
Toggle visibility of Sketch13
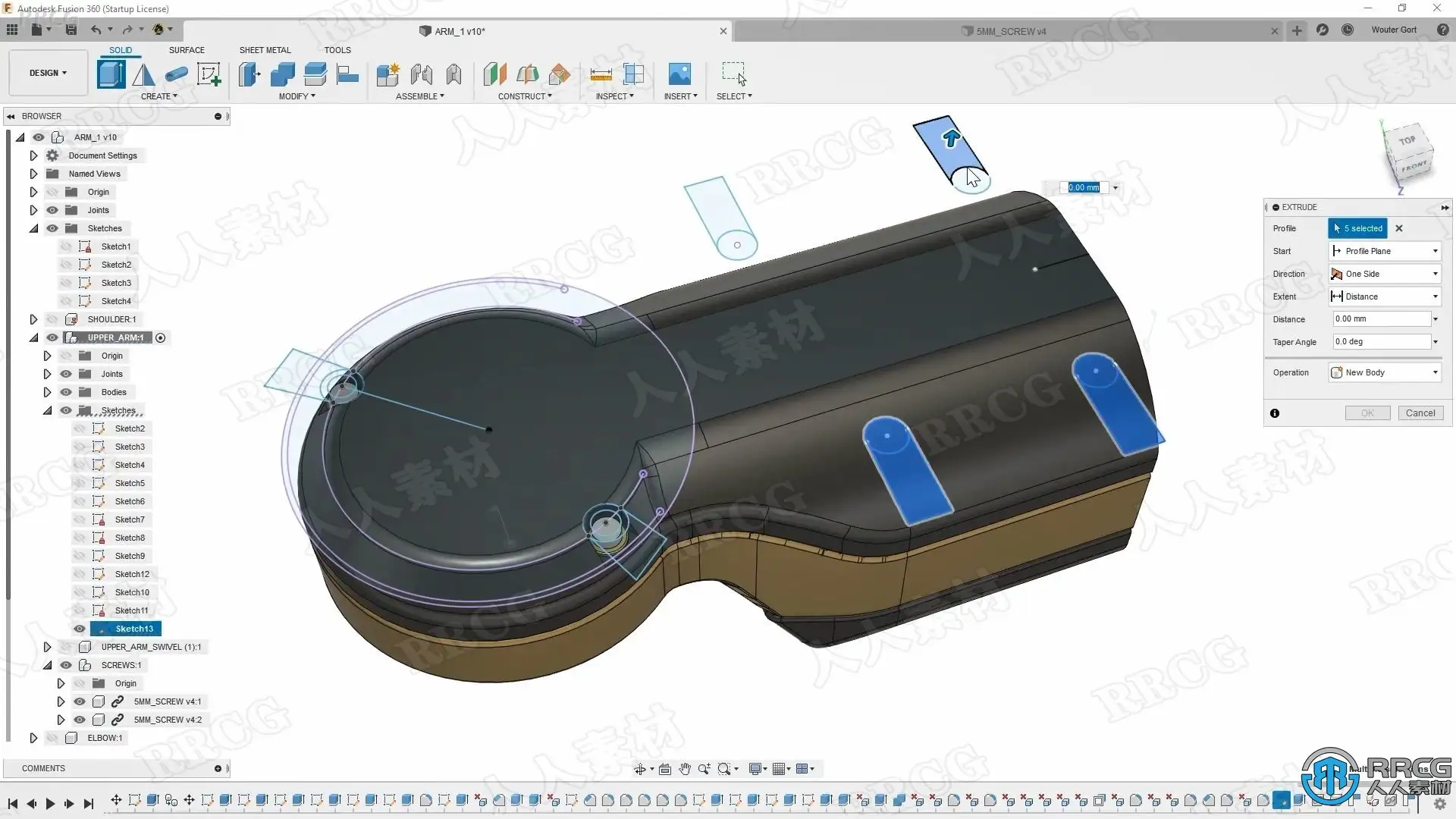[80, 629]
